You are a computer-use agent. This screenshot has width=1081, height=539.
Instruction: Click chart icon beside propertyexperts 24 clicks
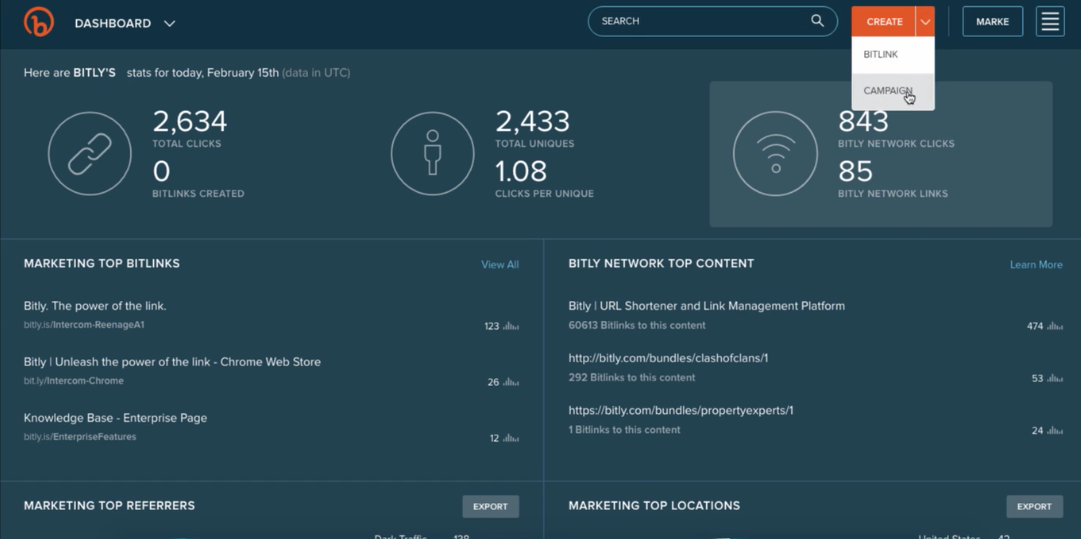coord(1055,431)
